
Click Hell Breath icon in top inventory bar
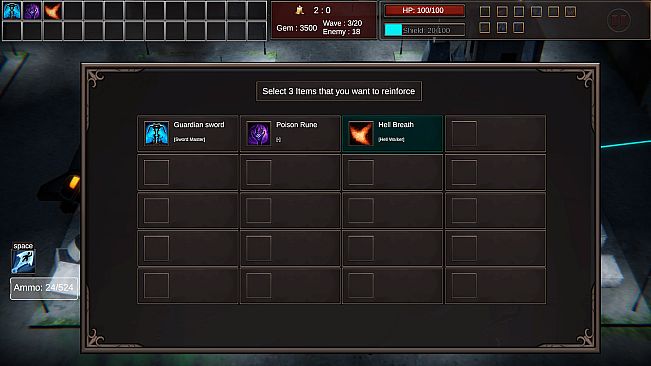53,10
